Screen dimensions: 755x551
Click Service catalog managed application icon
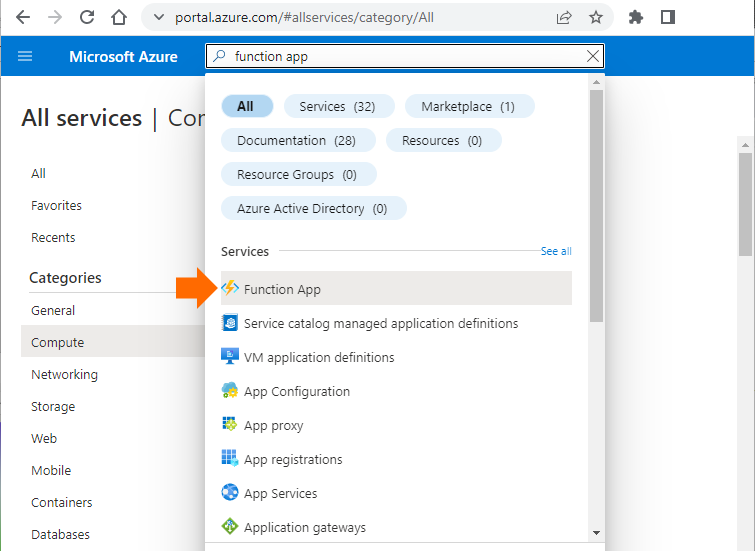click(230, 322)
